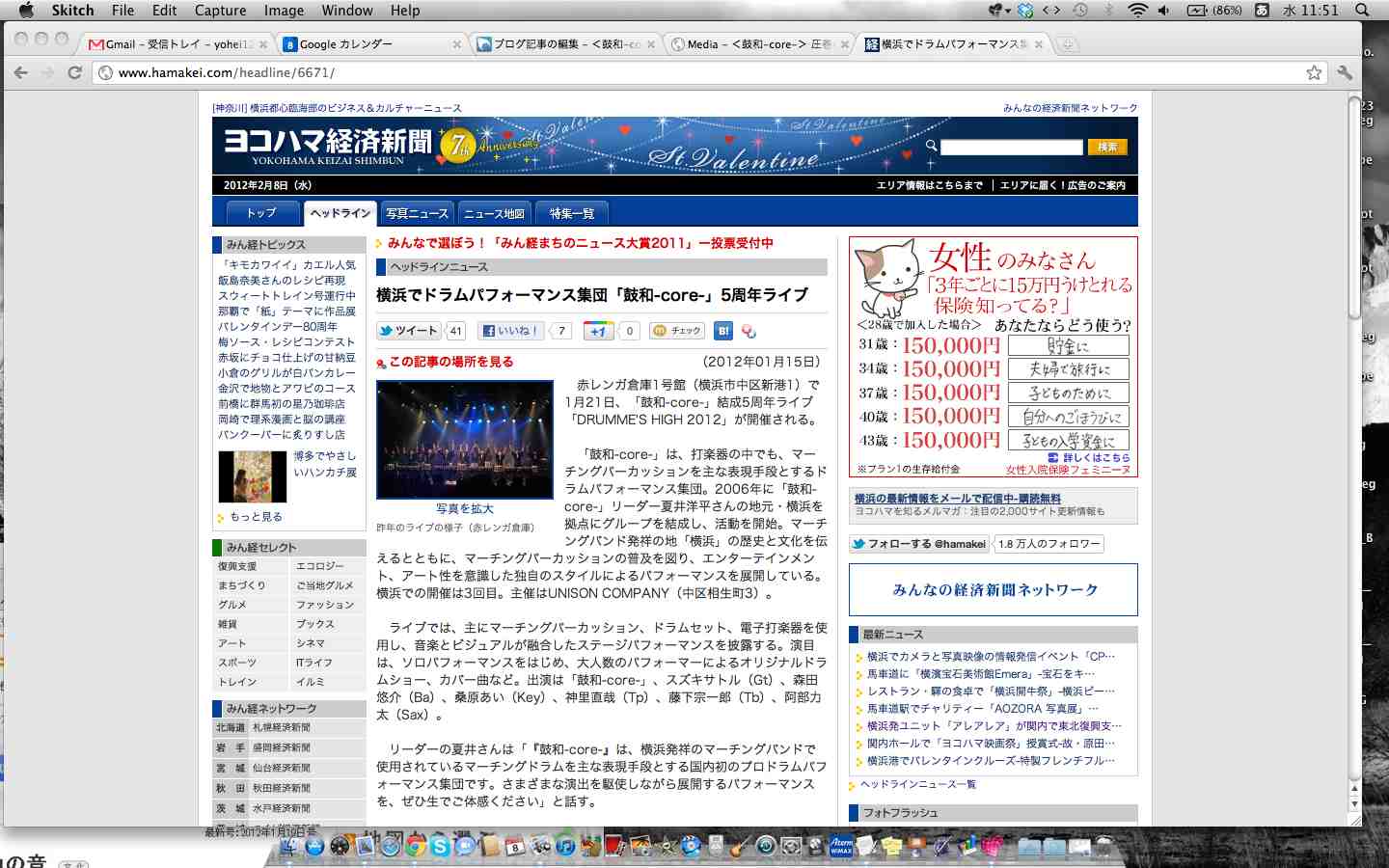Click the 写真を拡大 link under the photo
Image resolution: width=1389 pixels, height=868 pixels.
coord(464,508)
